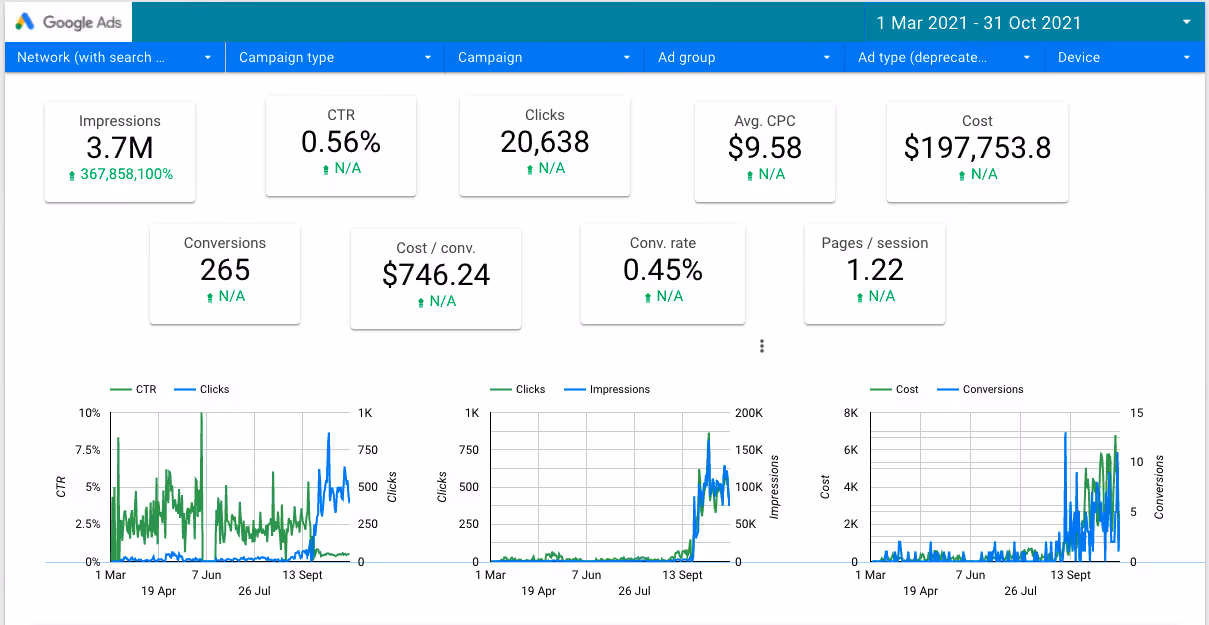1209x625 pixels.
Task: Toggle the CTR legend in the first chart
Action: (133, 389)
